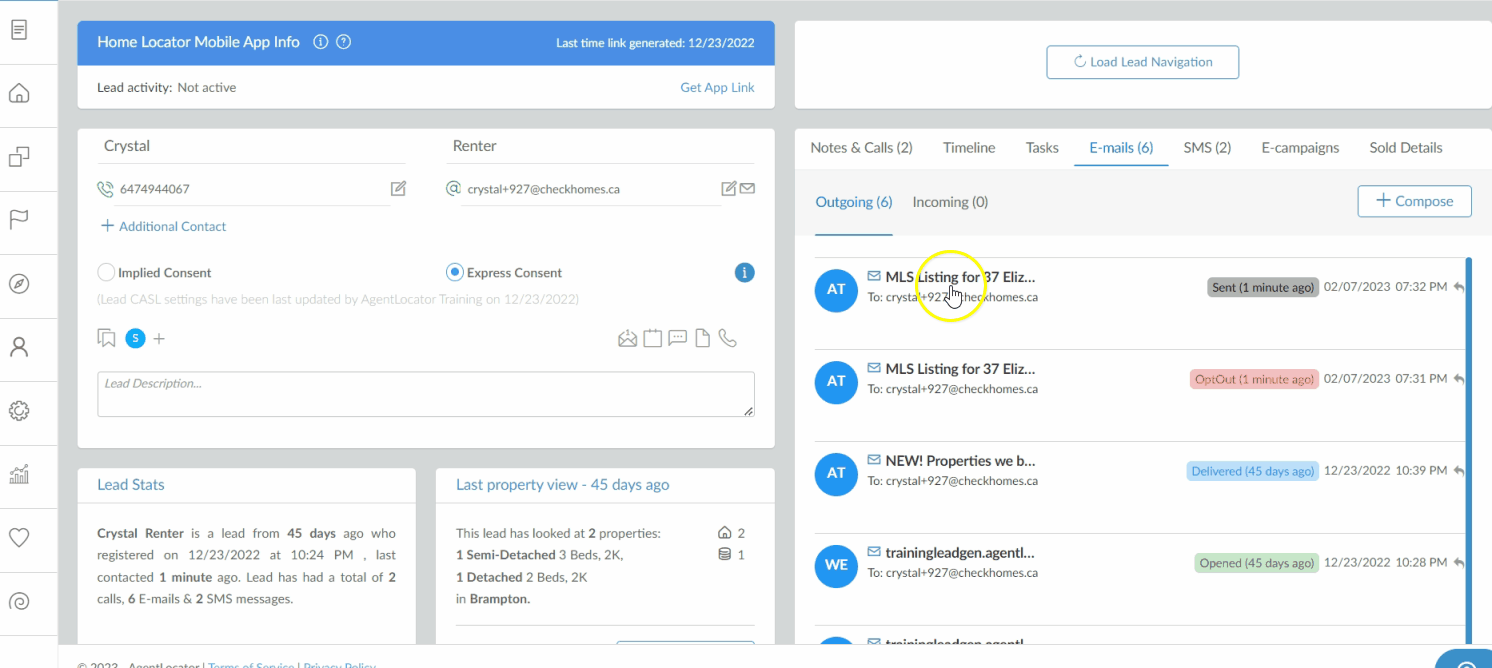Click the info icon beside Home Locator Mobile App Info
Image resolution: width=1492 pixels, height=668 pixels.
point(320,42)
